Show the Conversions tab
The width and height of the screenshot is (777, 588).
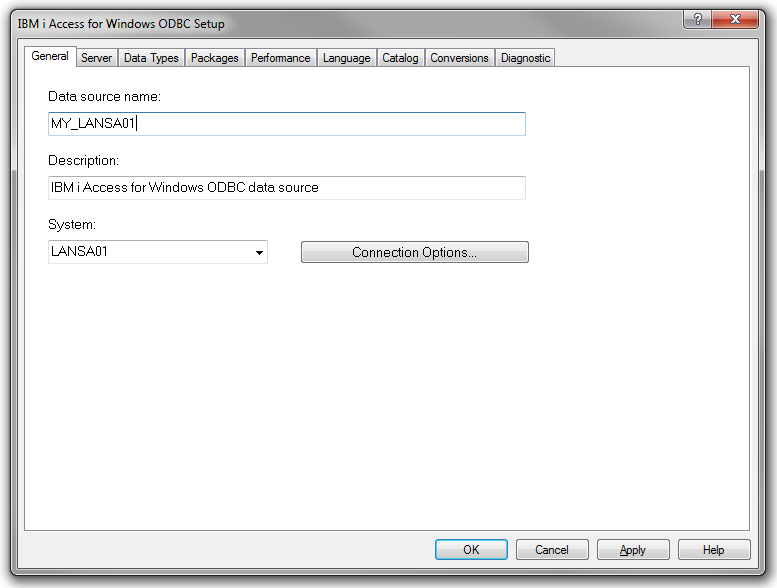coord(459,58)
